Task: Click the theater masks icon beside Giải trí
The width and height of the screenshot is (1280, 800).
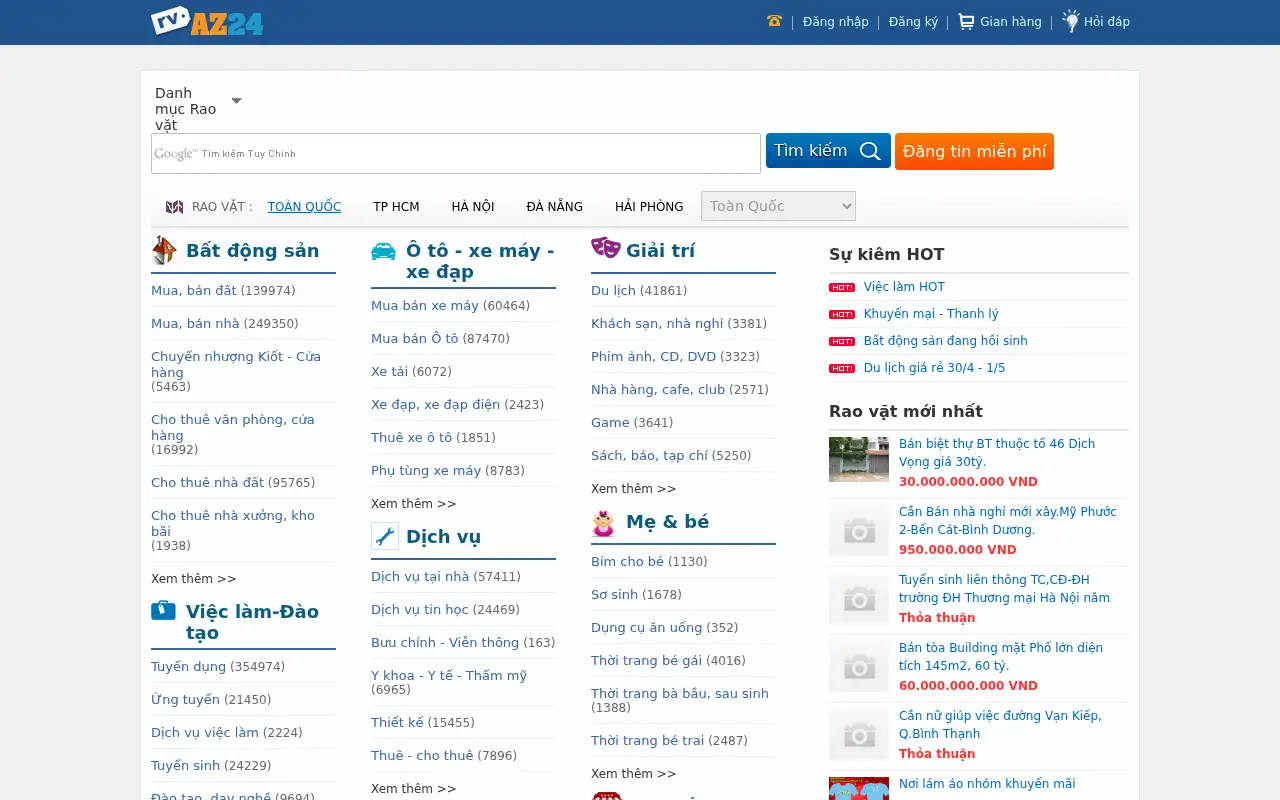Action: pyautogui.click(x=605, y=247)
